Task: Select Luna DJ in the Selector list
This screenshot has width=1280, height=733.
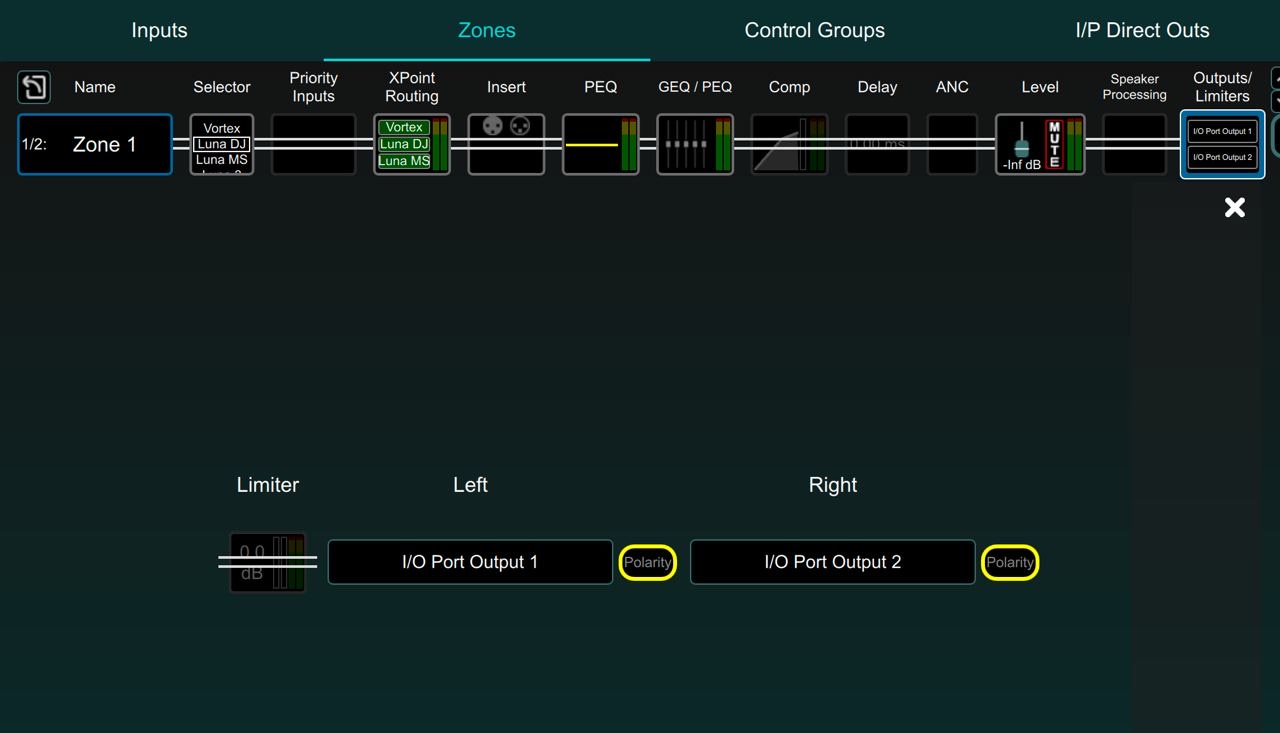Action: (x=221, y=144)
